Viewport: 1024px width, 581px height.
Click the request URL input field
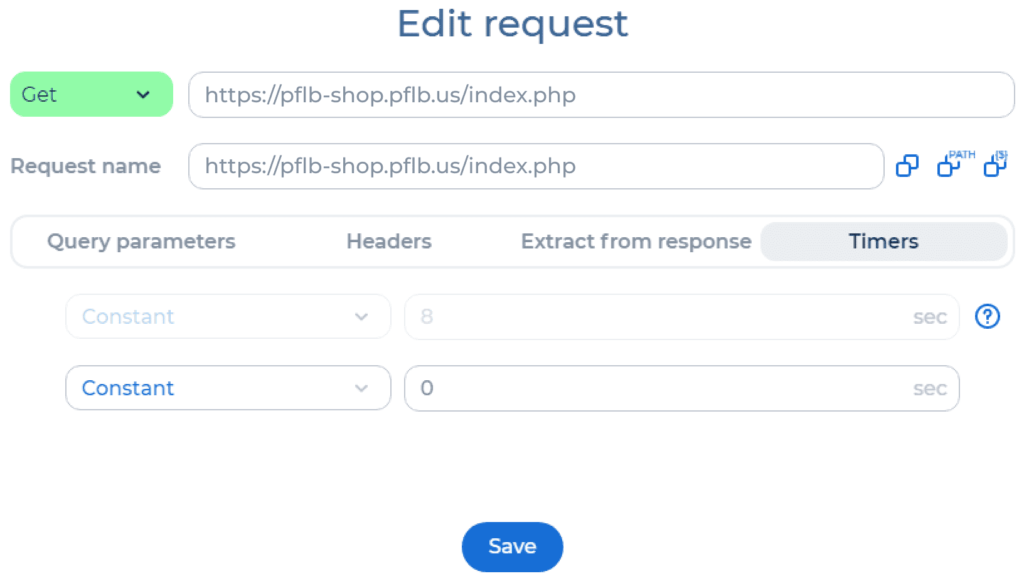pyautogui.click(x=601, y=95)
